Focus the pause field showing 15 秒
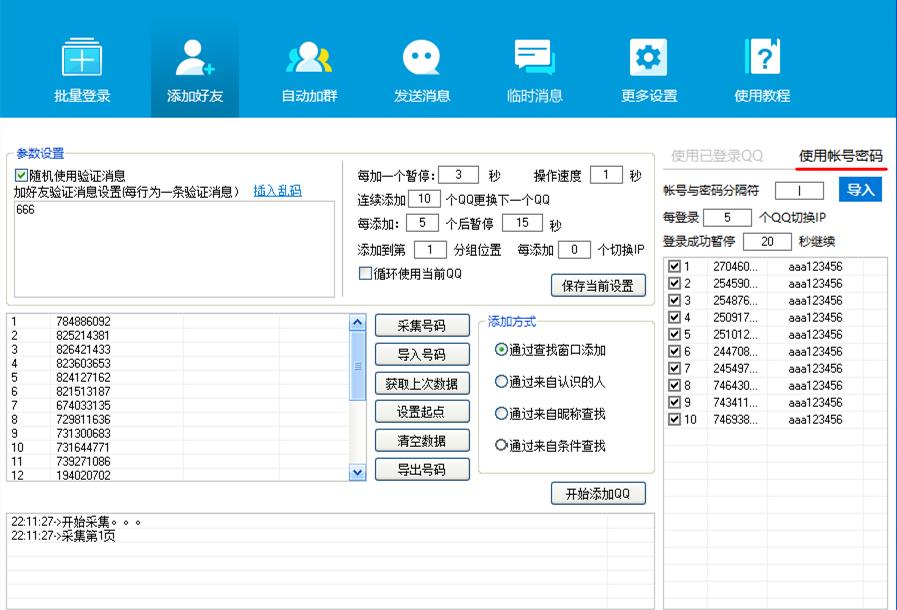The height and width of the screenshot is (610, 897). coord(522,223)
